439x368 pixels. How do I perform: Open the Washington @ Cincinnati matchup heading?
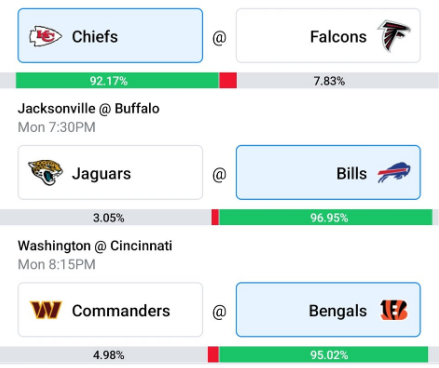[x=95, y=246]
